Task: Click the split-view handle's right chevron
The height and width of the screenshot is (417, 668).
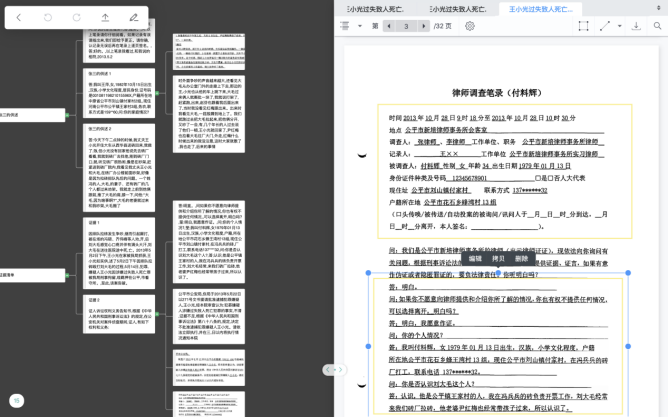Action: pos(340,370)
